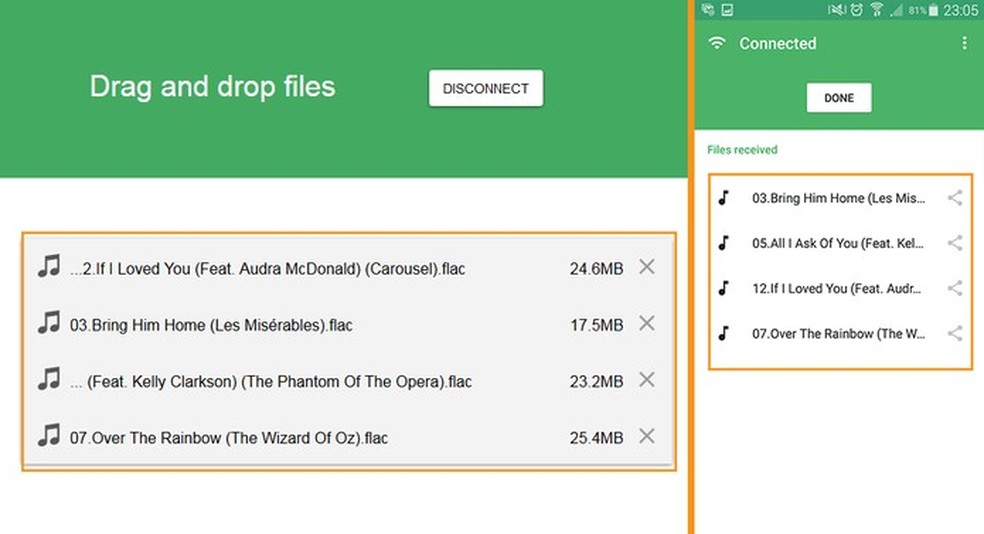This screenshot has width=984, height=534.
Task: Click the 25.4MB file size
Action: [596, 439]
